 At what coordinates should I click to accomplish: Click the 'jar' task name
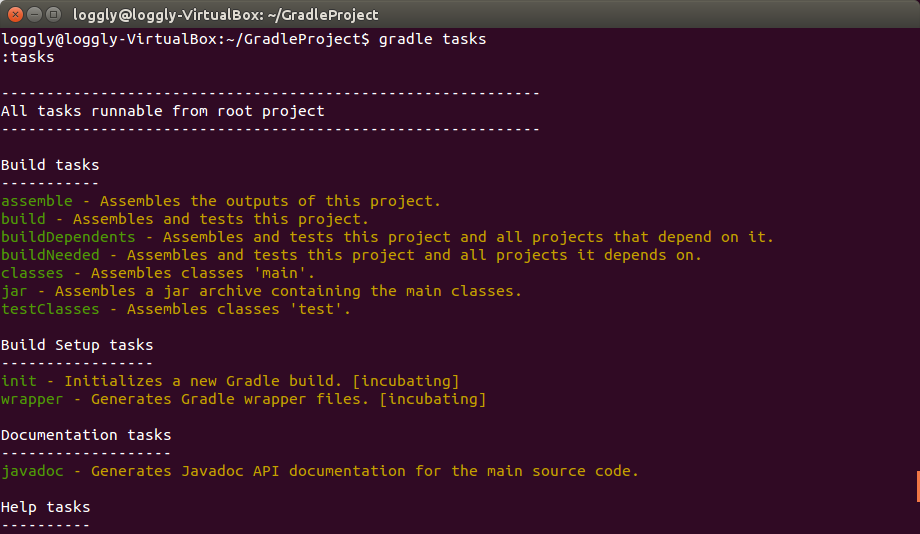pyautogui.click(x=14, y=291)
